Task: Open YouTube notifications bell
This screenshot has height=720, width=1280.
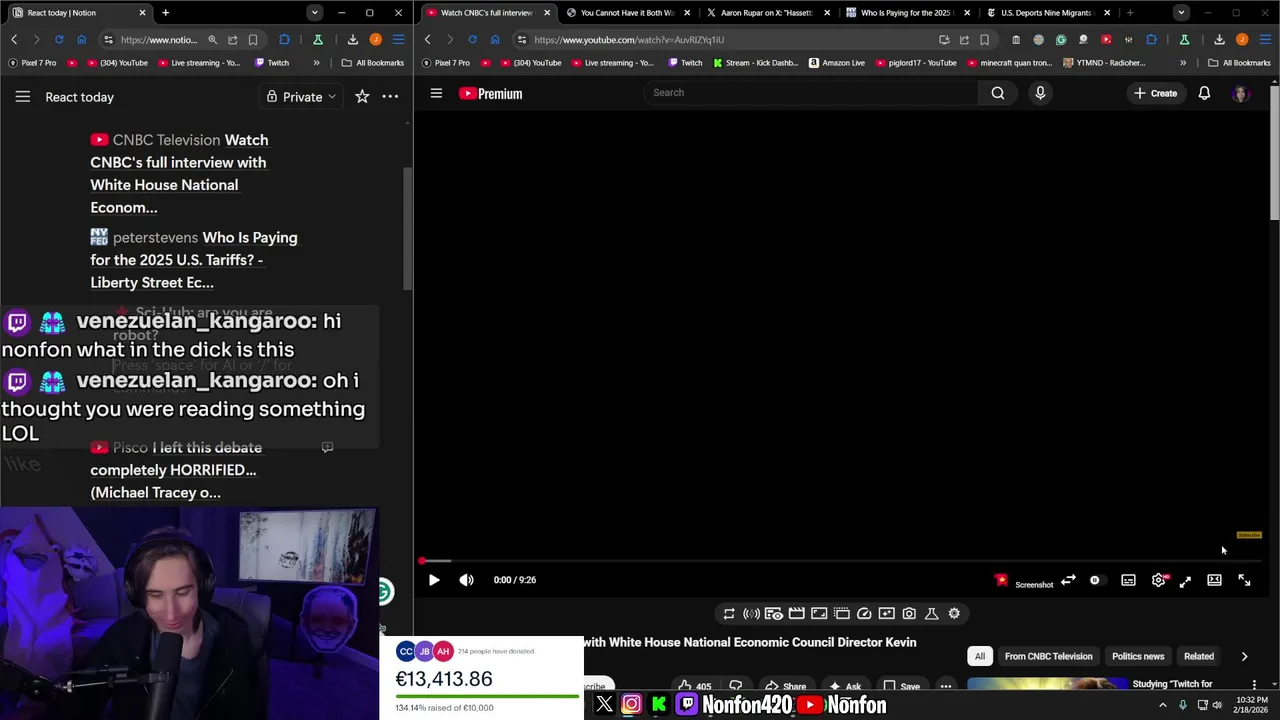Action: click(1204, 93)
